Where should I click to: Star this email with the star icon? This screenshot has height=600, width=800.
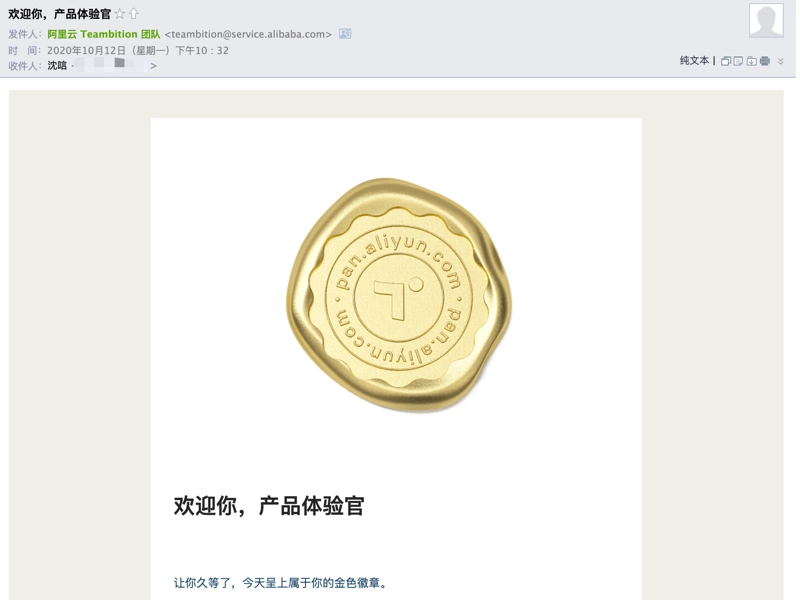coord(119,14)
